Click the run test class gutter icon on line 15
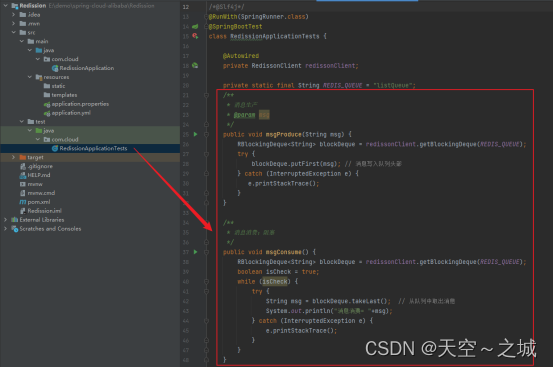Viewport: 553px width, 368px height. pyautogui.click(x=195, y=36)
